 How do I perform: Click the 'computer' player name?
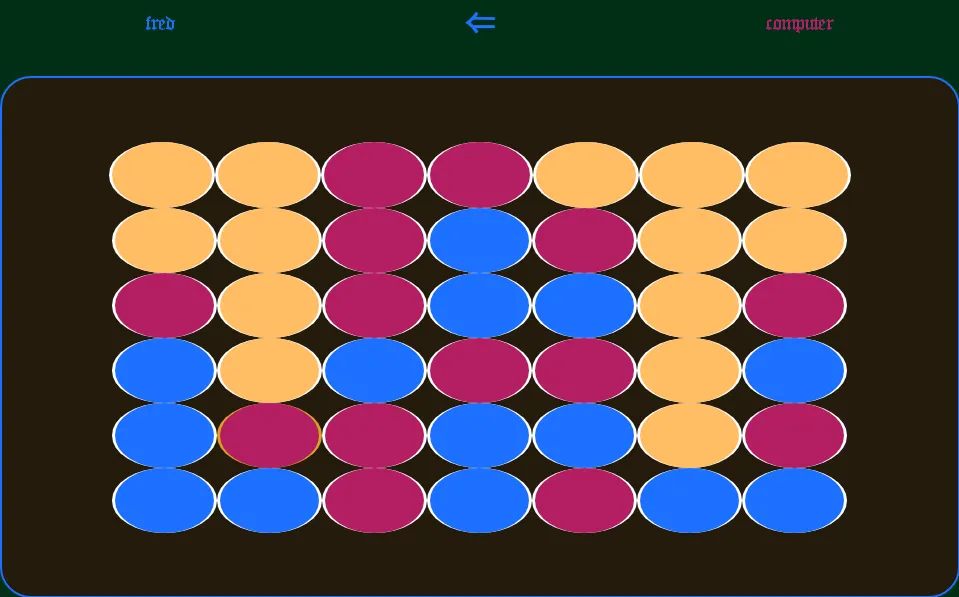[x=799, y=24]
